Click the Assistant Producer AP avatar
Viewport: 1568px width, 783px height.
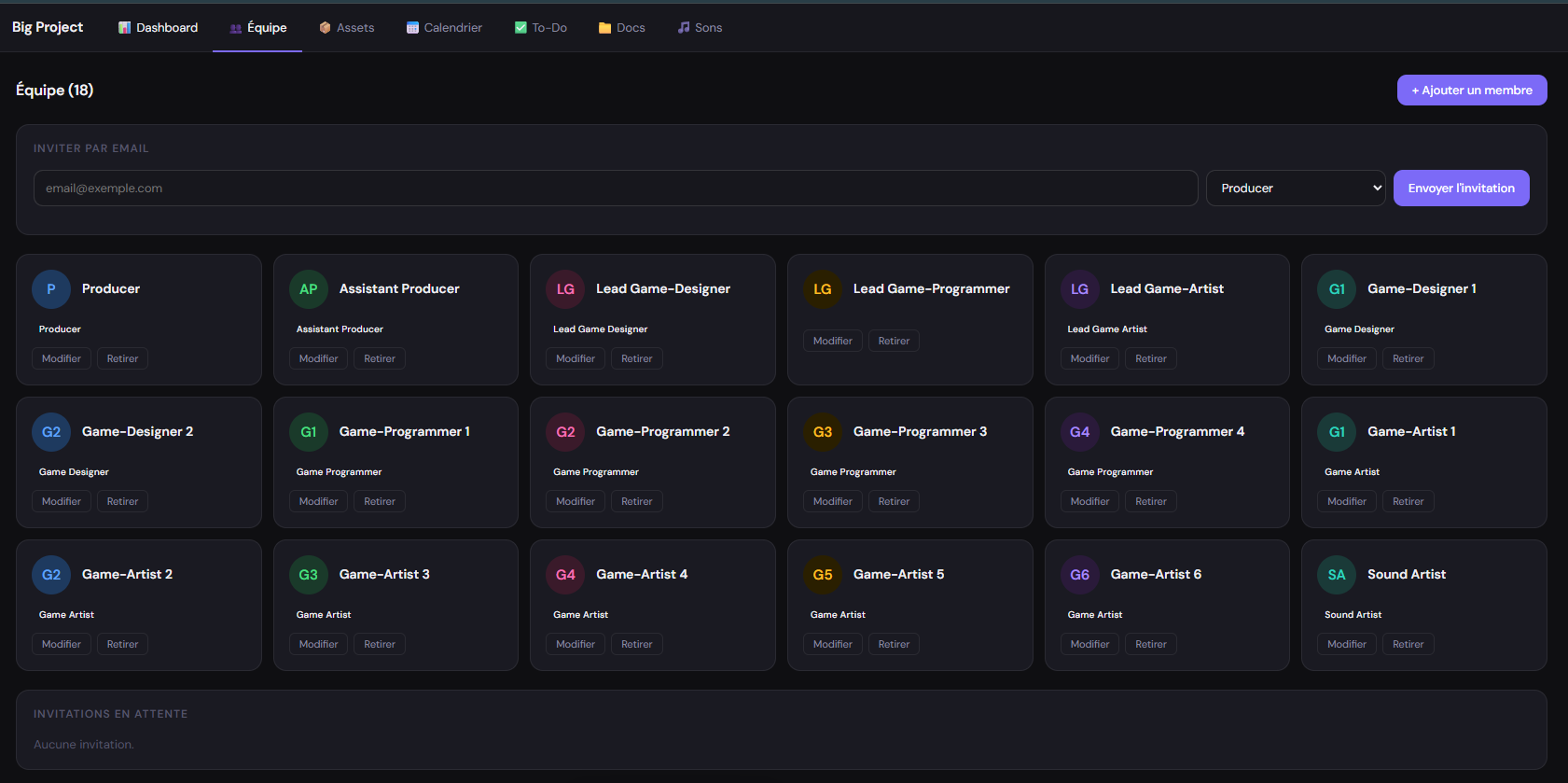(x=309, y=289)
